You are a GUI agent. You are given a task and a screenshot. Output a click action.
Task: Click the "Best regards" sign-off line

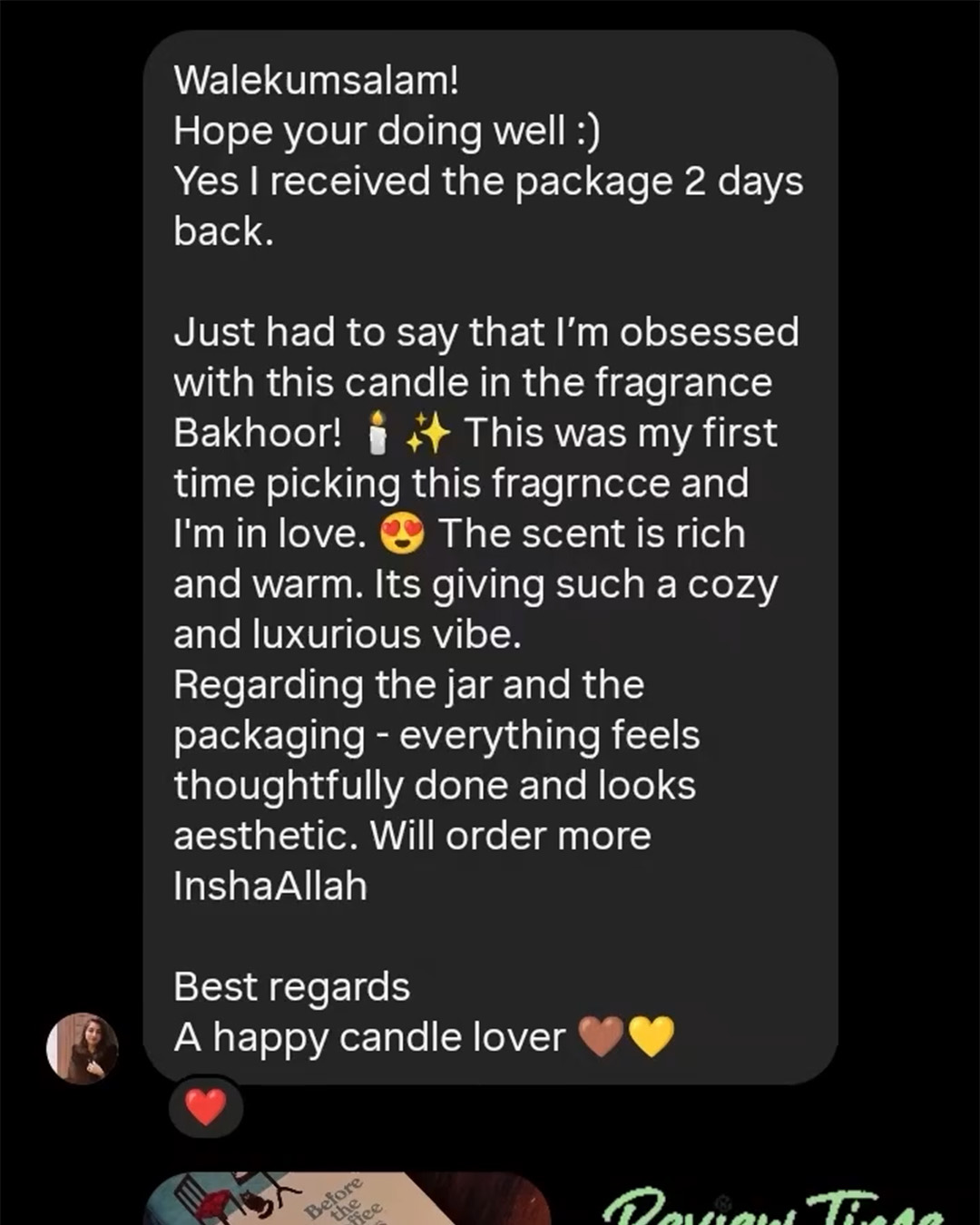pyautogui.click(x=291, y=987)
